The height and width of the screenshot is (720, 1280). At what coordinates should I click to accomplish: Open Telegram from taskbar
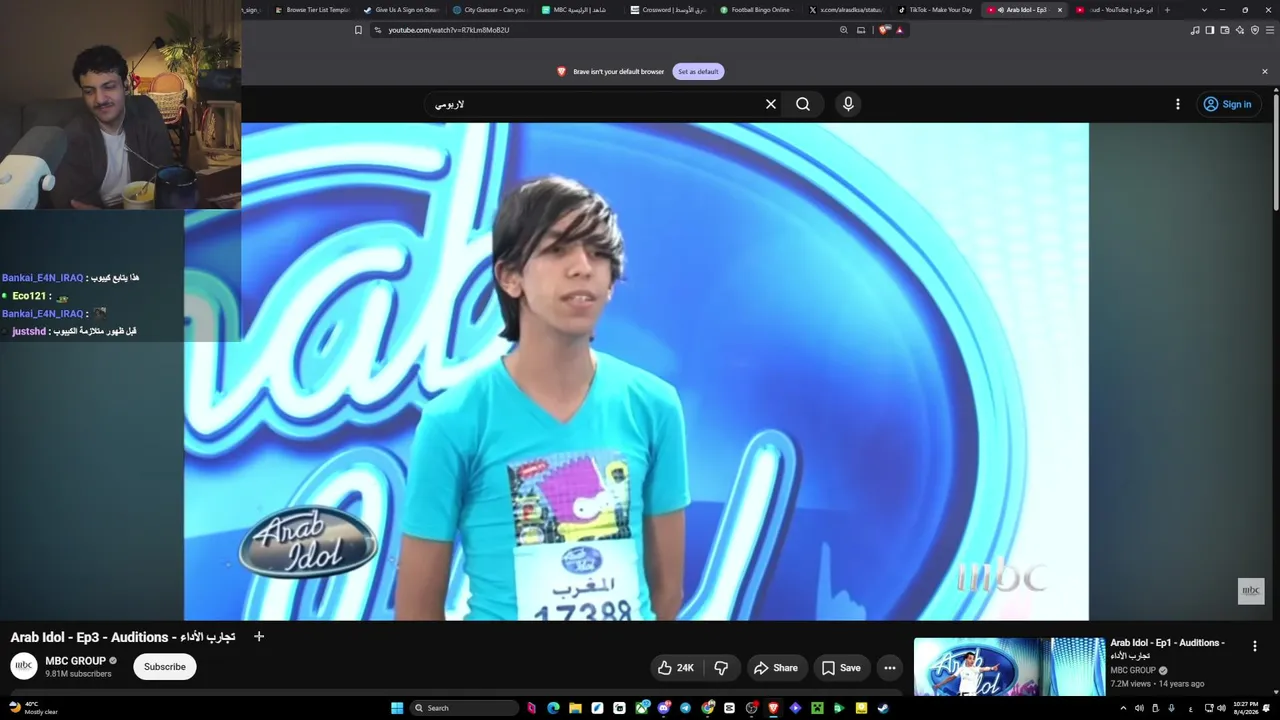[x=685, y=708]
